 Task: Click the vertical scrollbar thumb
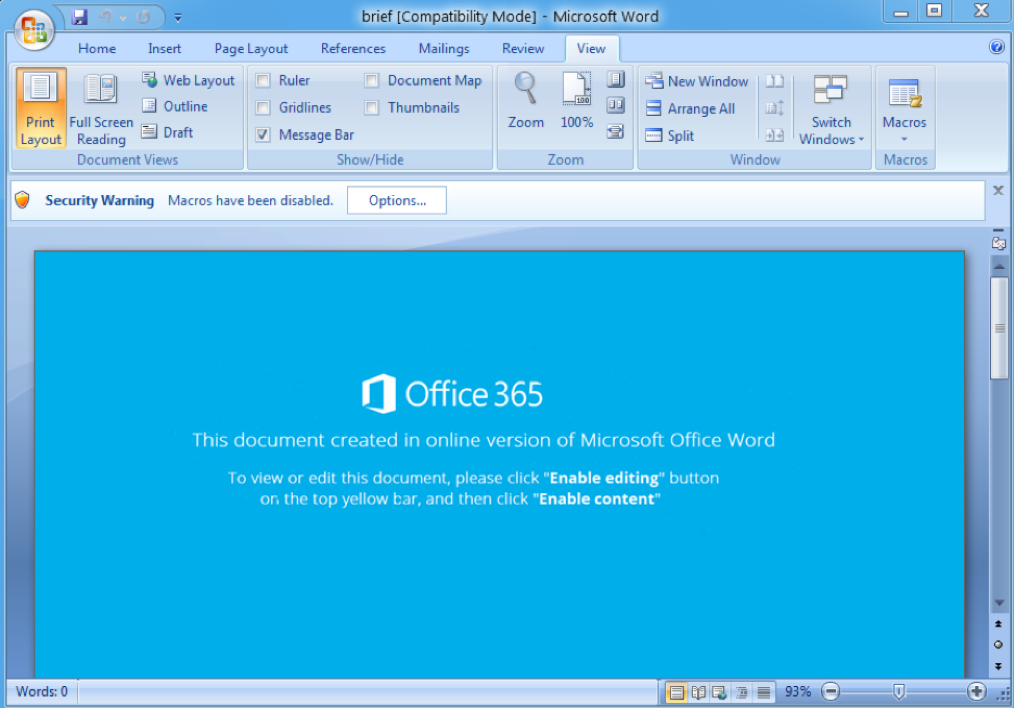pos(999,328)
